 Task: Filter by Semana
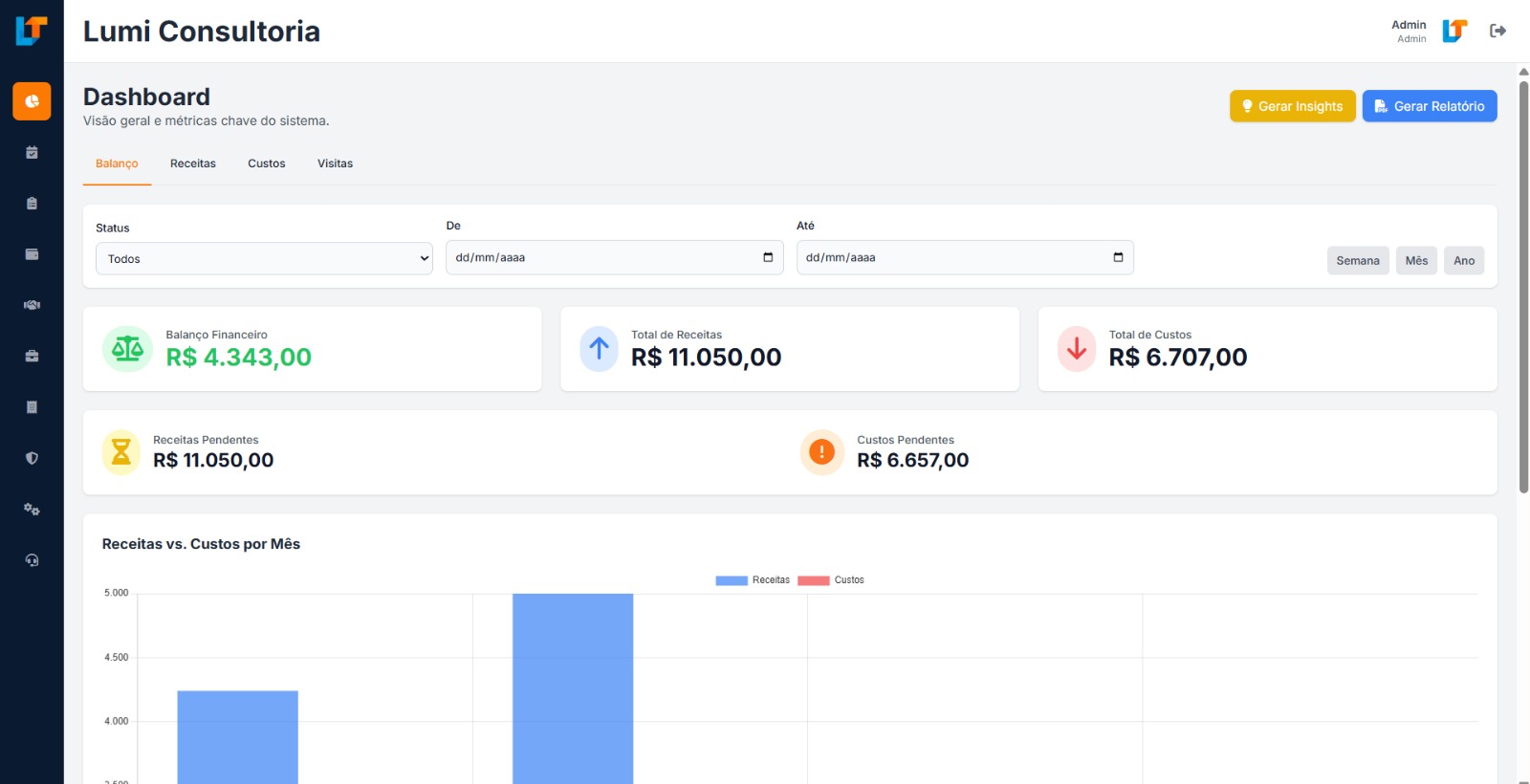[1358, 260]
